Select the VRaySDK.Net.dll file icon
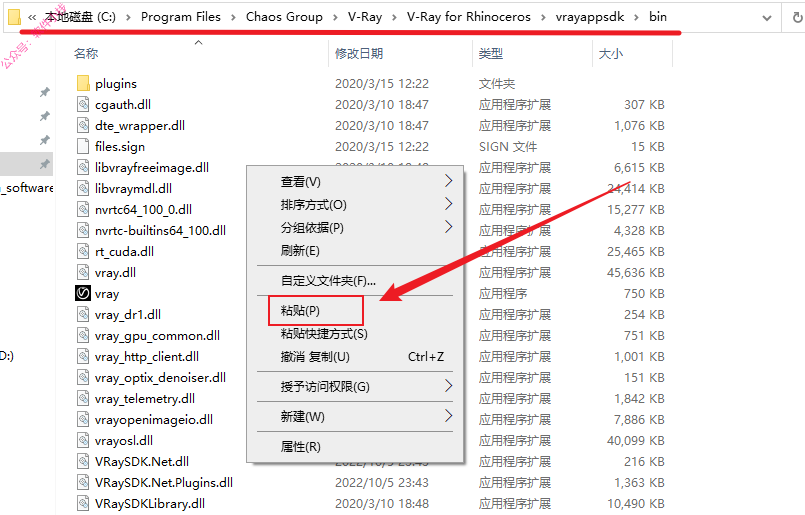This screenshot has width=805, height=515. pos(83,462)
